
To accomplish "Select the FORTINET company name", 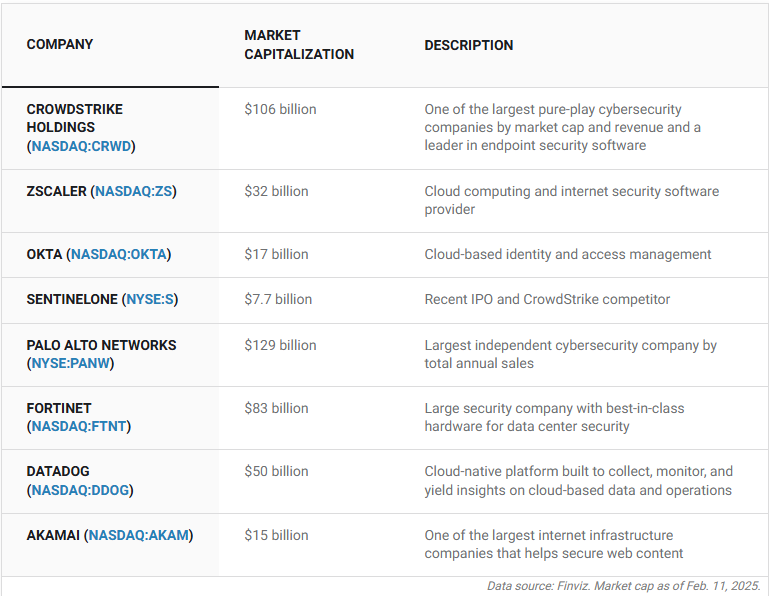I will tap(59, 408).
